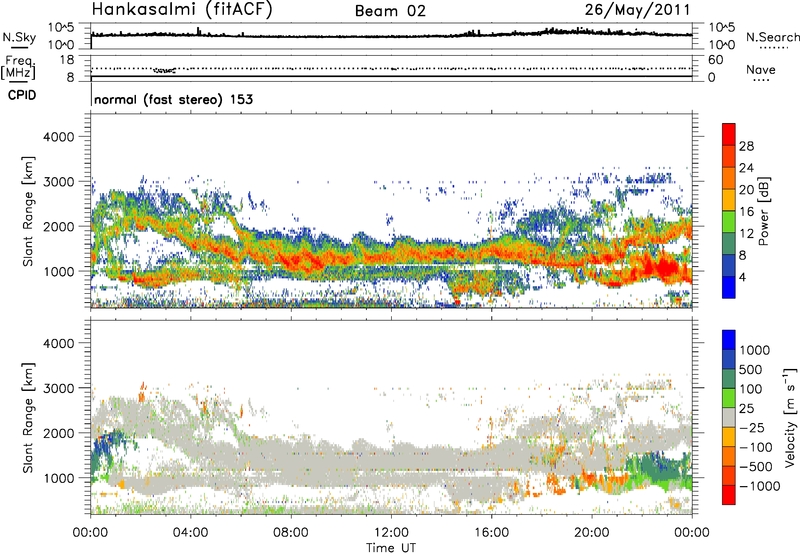800x554 pixels.
Task: Click the noise level trace panel
Action: [x=391, y=36]
